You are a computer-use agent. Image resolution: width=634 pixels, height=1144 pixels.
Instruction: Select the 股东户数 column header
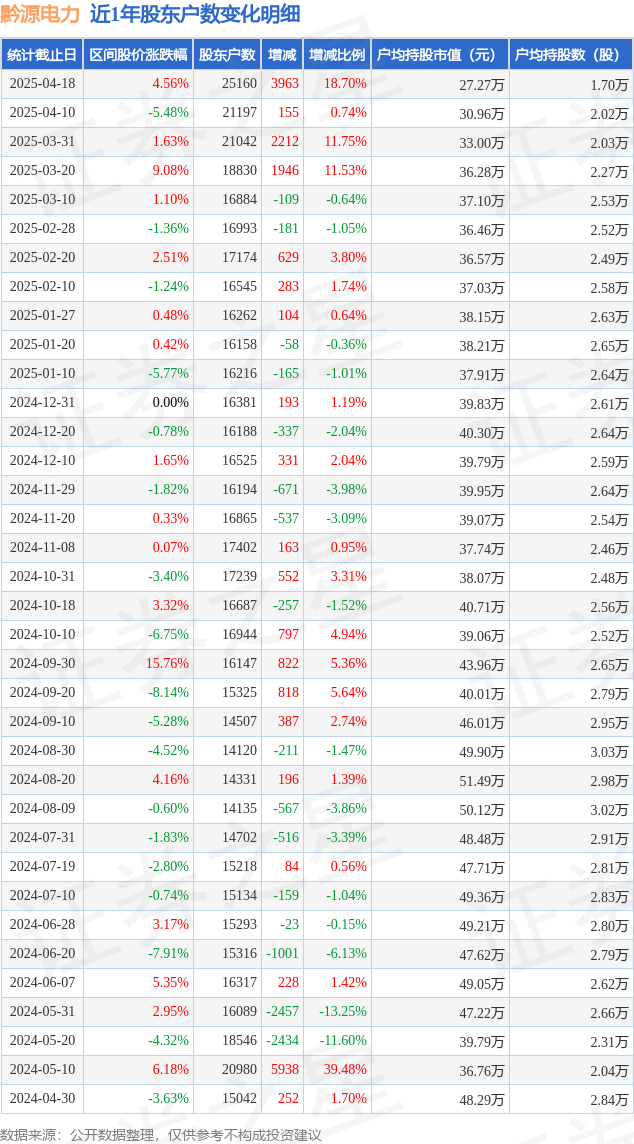click(227, 54)
